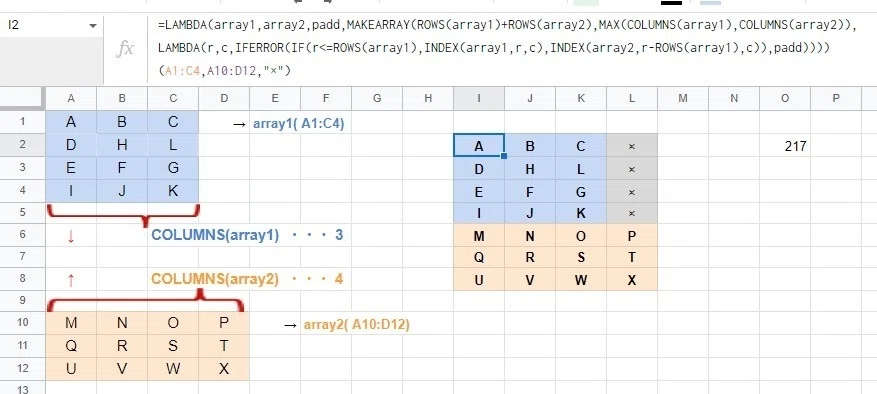Select cell C3 containing letter G

(x=173, y=168)
